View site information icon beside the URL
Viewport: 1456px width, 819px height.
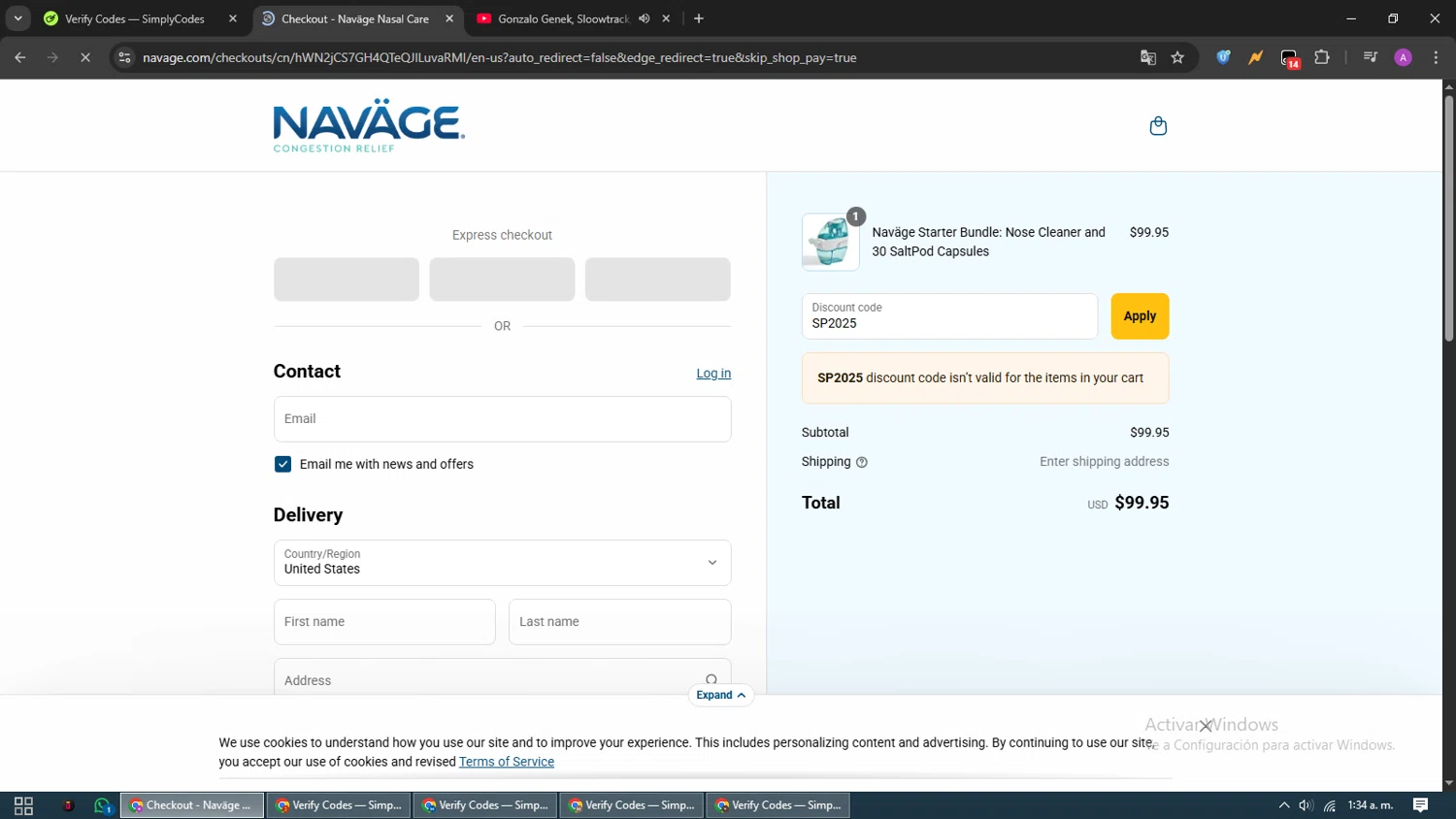pyautogui.click(x=124, y=58)
